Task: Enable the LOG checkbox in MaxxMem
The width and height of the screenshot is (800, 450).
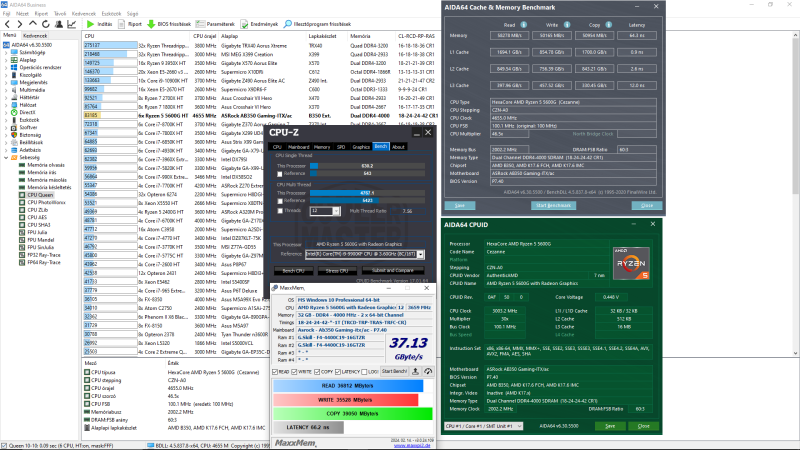Action: (364, 372)
